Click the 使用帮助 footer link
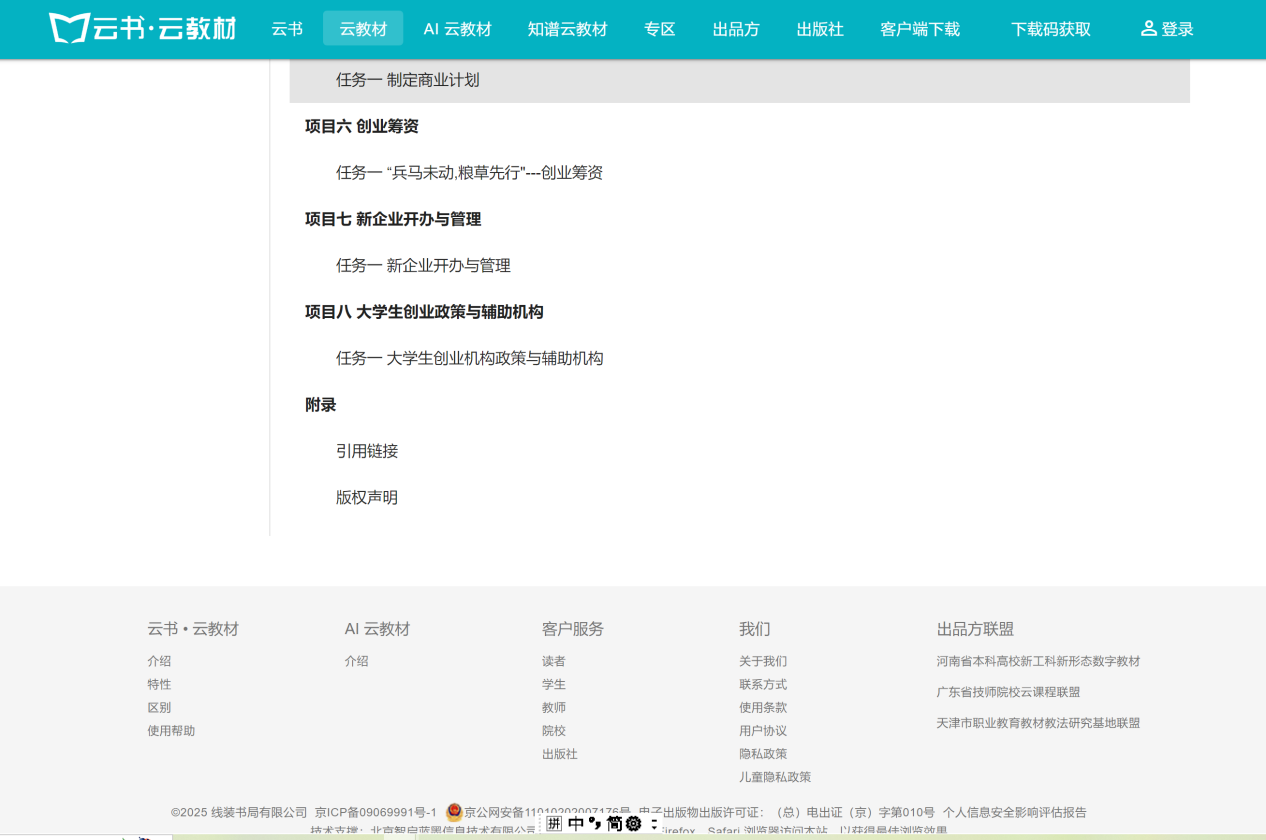Screen dimensions: 1266x840 [x=171, y=731]
